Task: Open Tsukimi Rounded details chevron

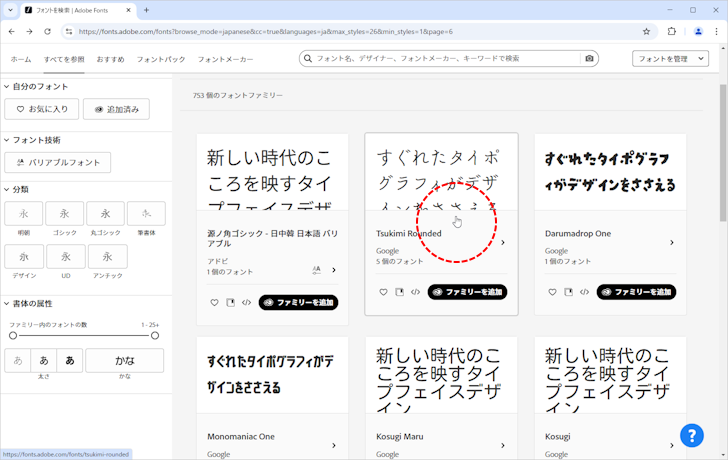Action: click(503, 243)
